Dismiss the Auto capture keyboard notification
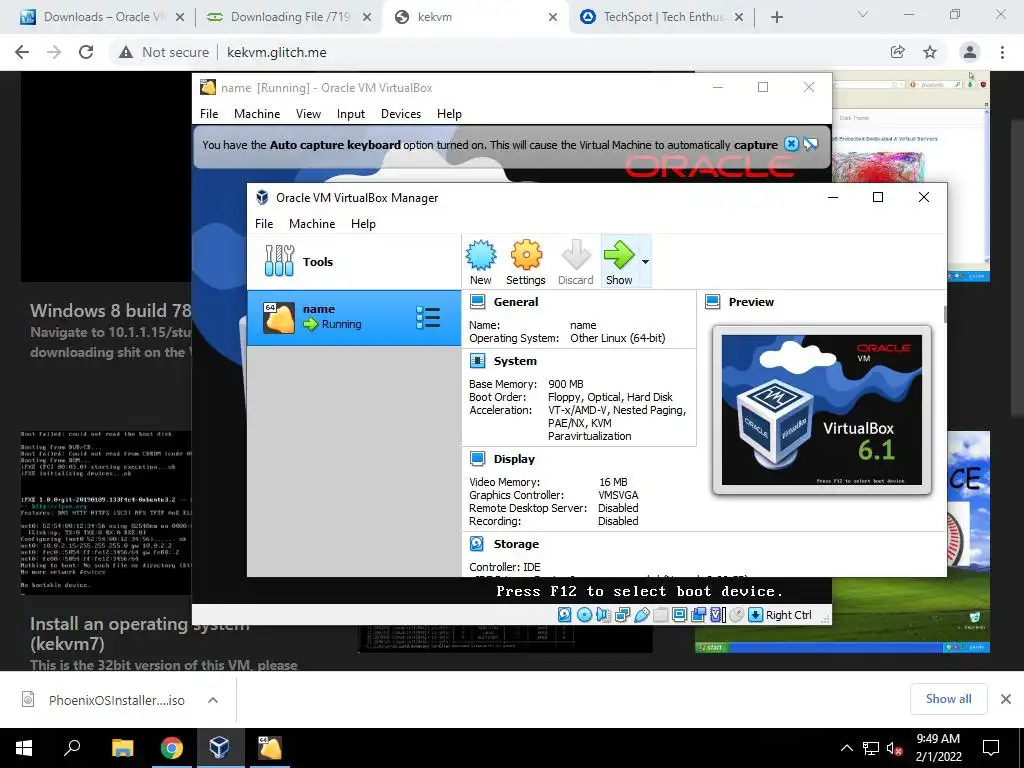Image resolution: width=1024 pixels, height=768 pixels. [x=791, y=144]
